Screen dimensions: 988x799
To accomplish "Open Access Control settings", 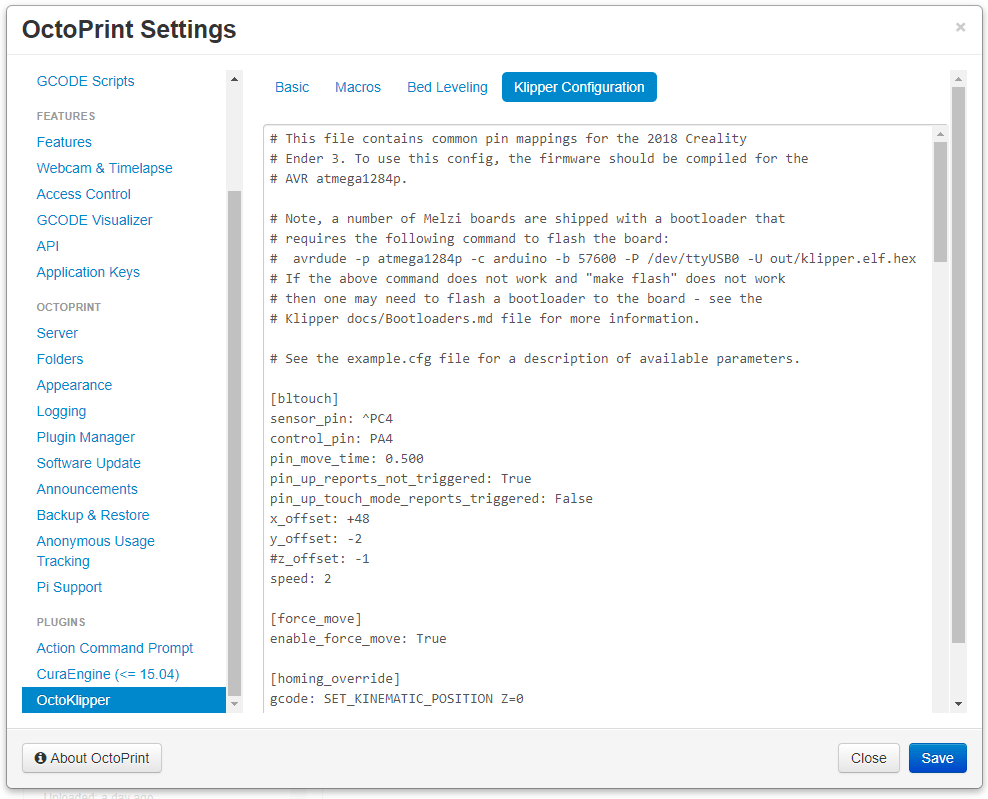I will point(83,194).
